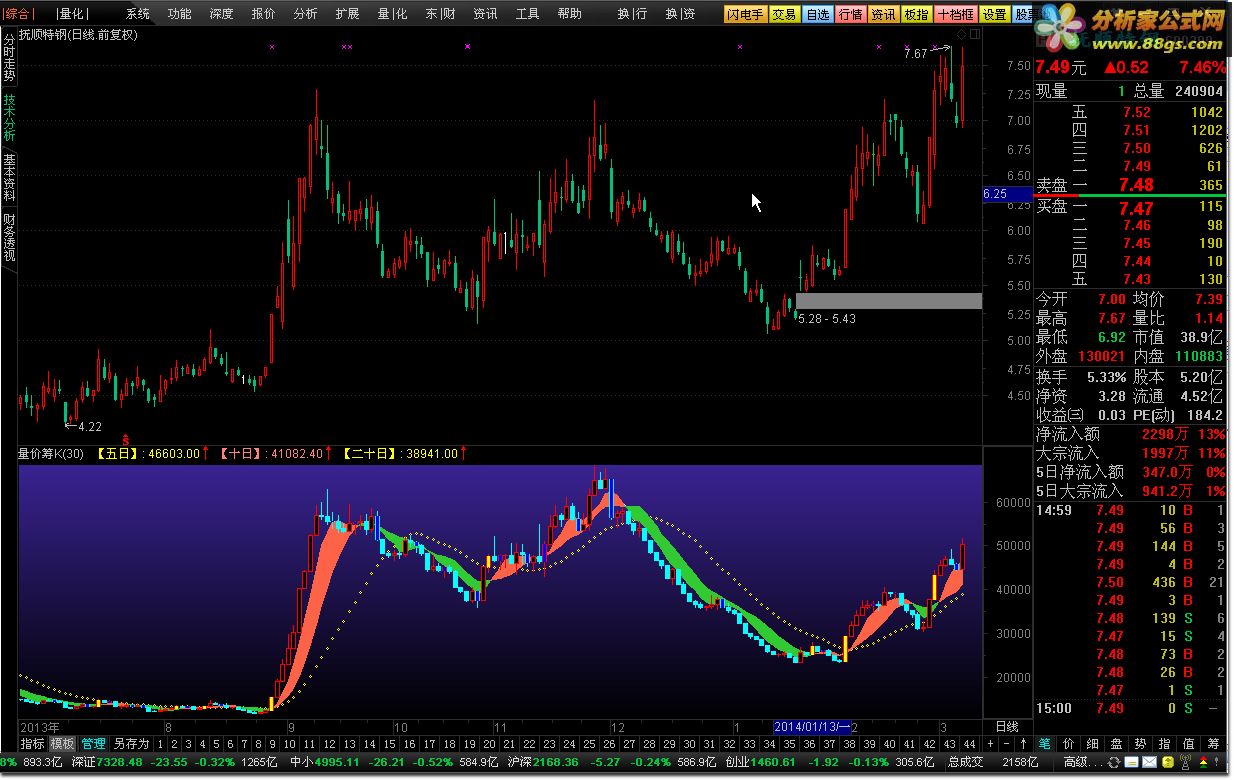
Task: Select the 值 tab in bottom right
Action: pos(1189,744)
